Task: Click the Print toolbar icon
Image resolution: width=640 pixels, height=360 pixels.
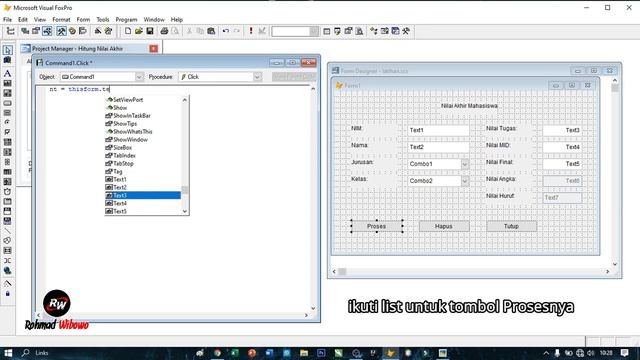Action: (164, 31)
